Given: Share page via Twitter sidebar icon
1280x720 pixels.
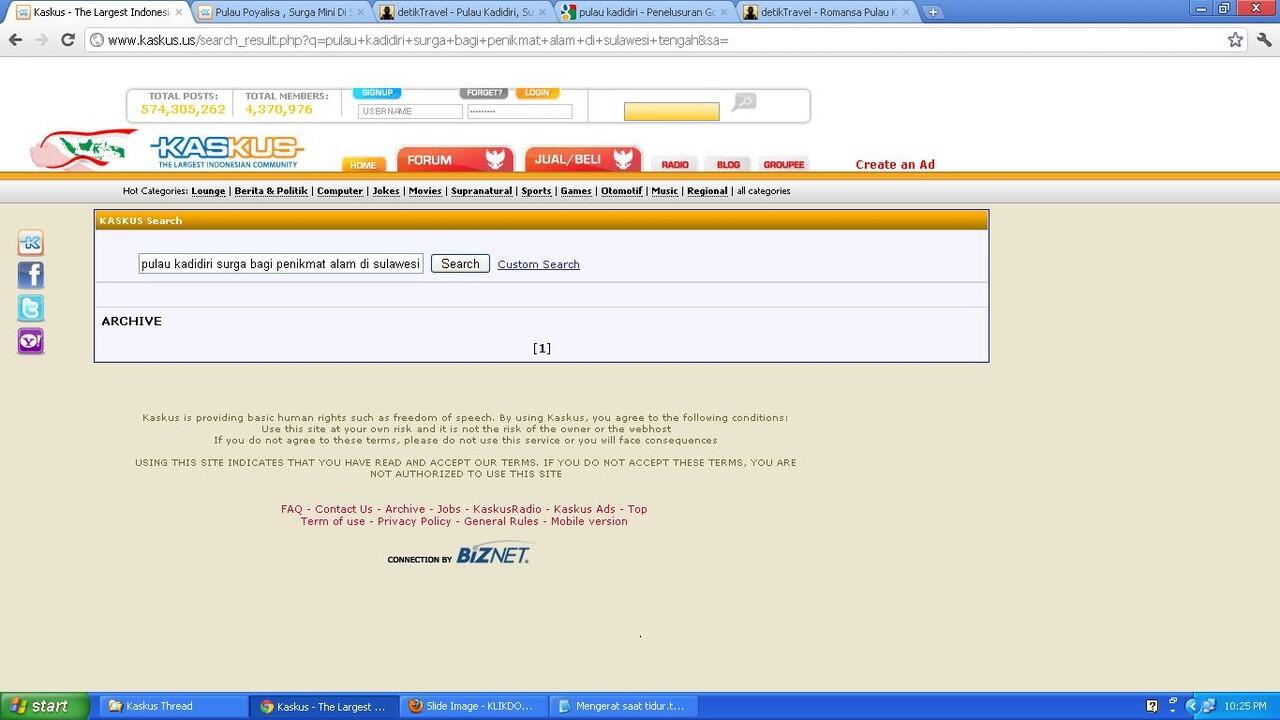Looking at the screenshot, I should tap(31, 308).
